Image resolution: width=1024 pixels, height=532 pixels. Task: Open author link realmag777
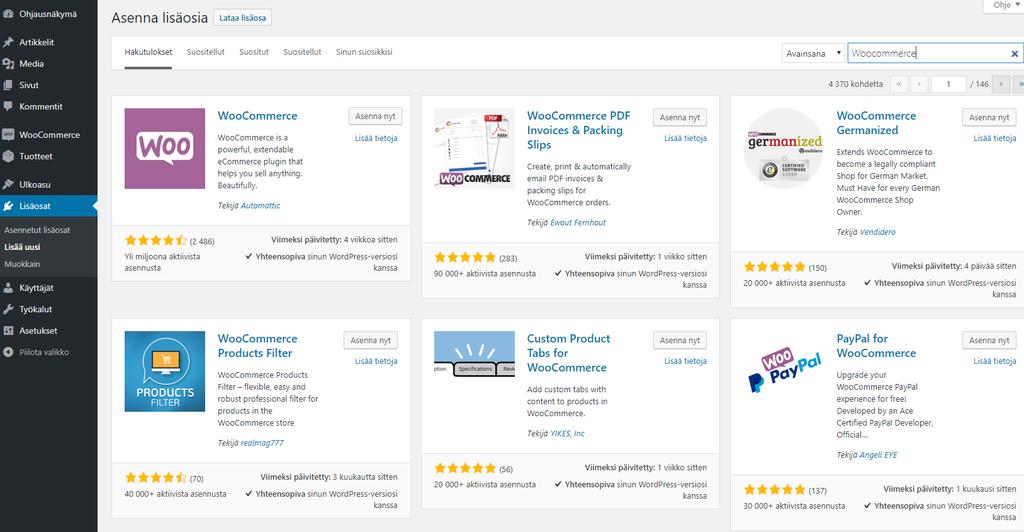click(262, 443)
